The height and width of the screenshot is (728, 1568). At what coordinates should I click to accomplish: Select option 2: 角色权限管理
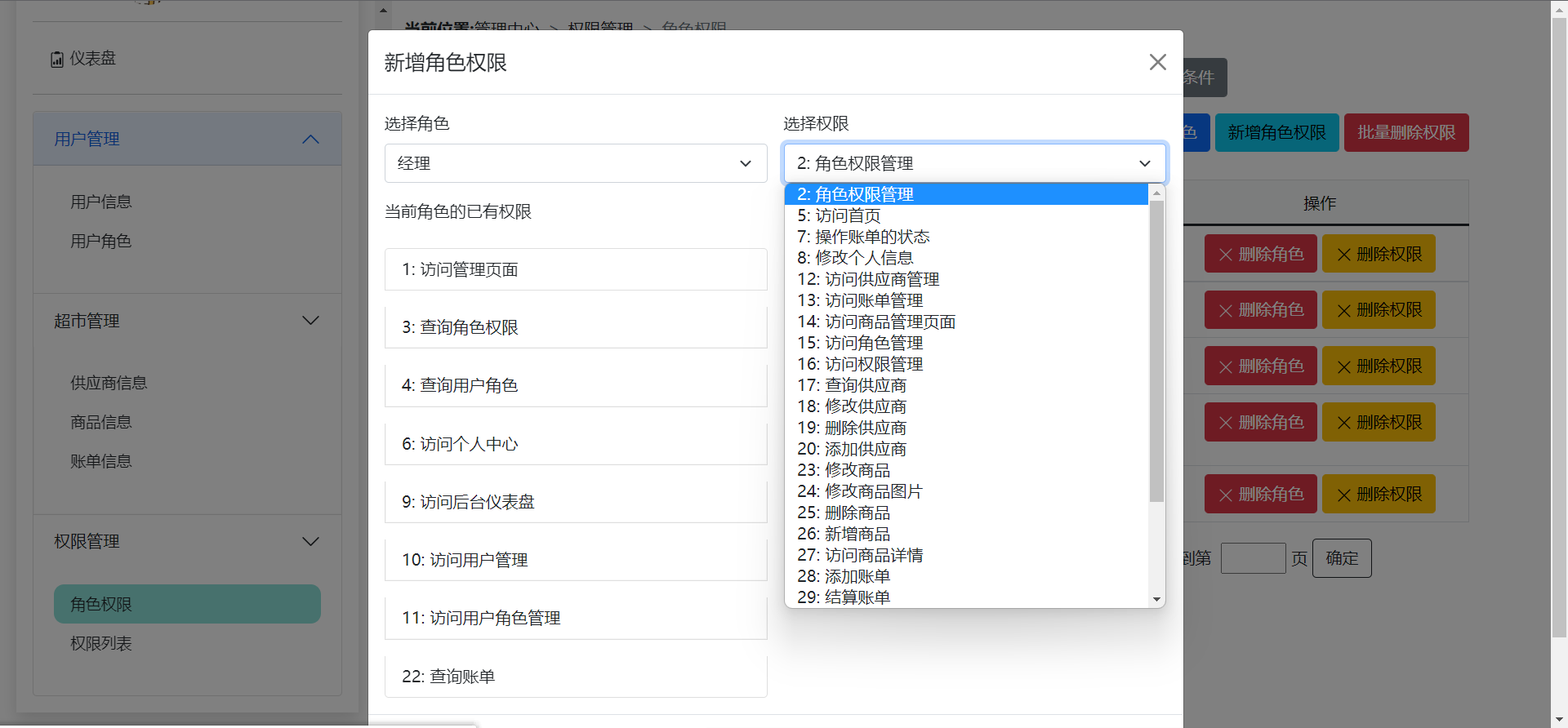click(966, 194)
